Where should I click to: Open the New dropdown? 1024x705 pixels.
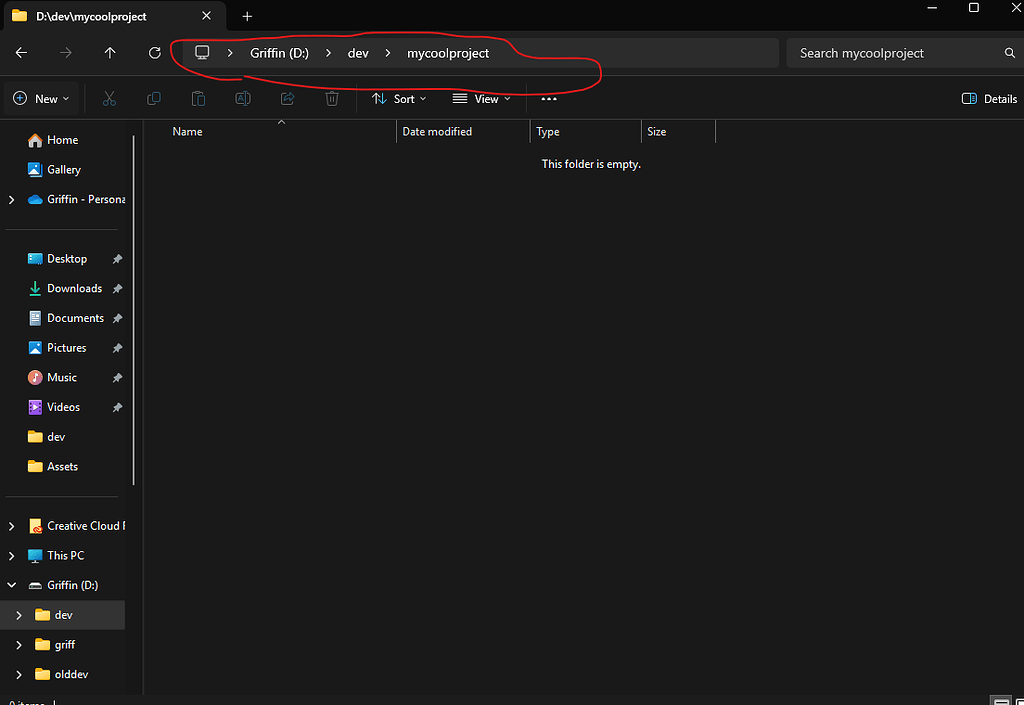click(x=41, y=98)
